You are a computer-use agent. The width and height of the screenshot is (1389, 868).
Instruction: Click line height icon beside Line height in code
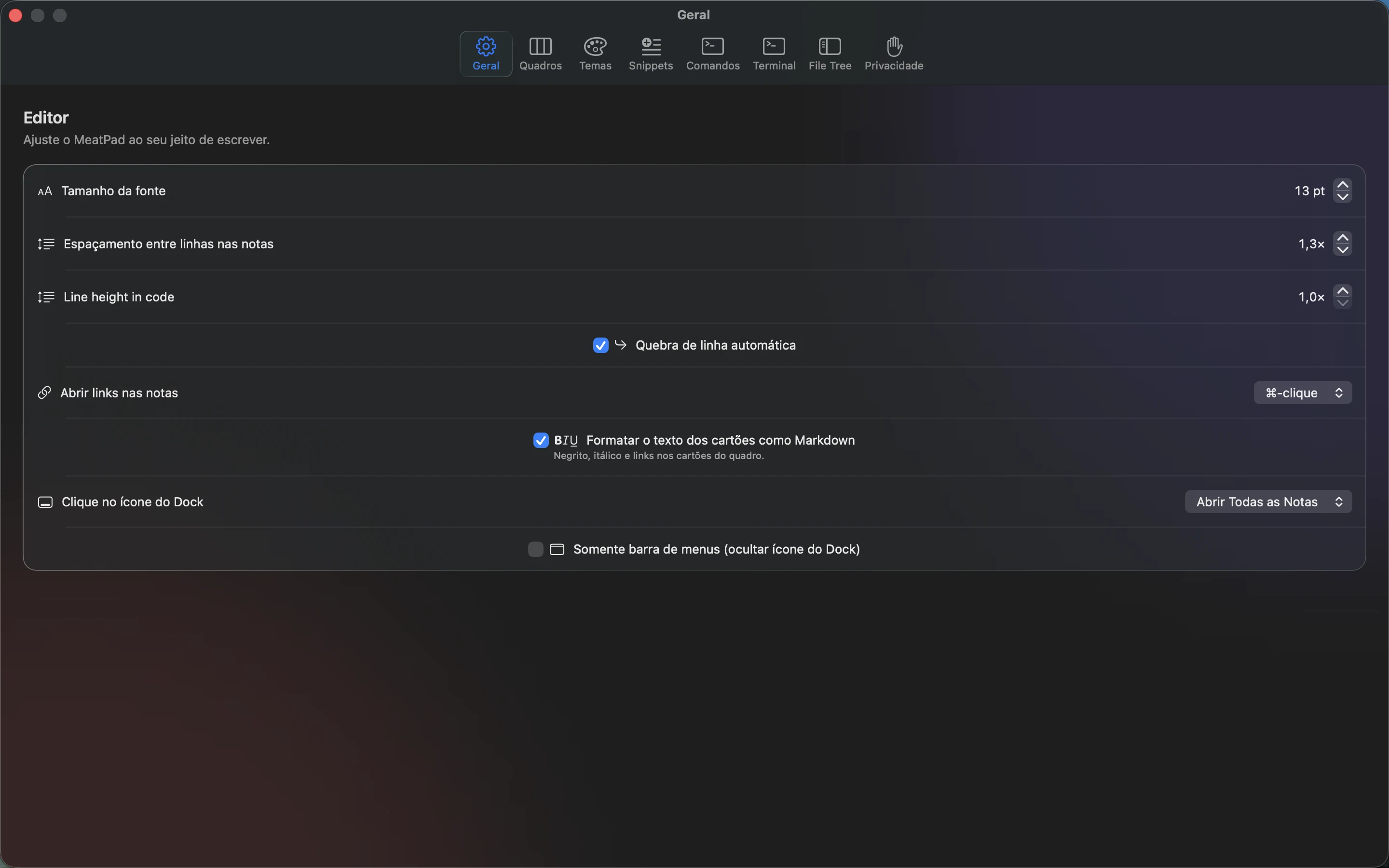(x=46, y=297)
